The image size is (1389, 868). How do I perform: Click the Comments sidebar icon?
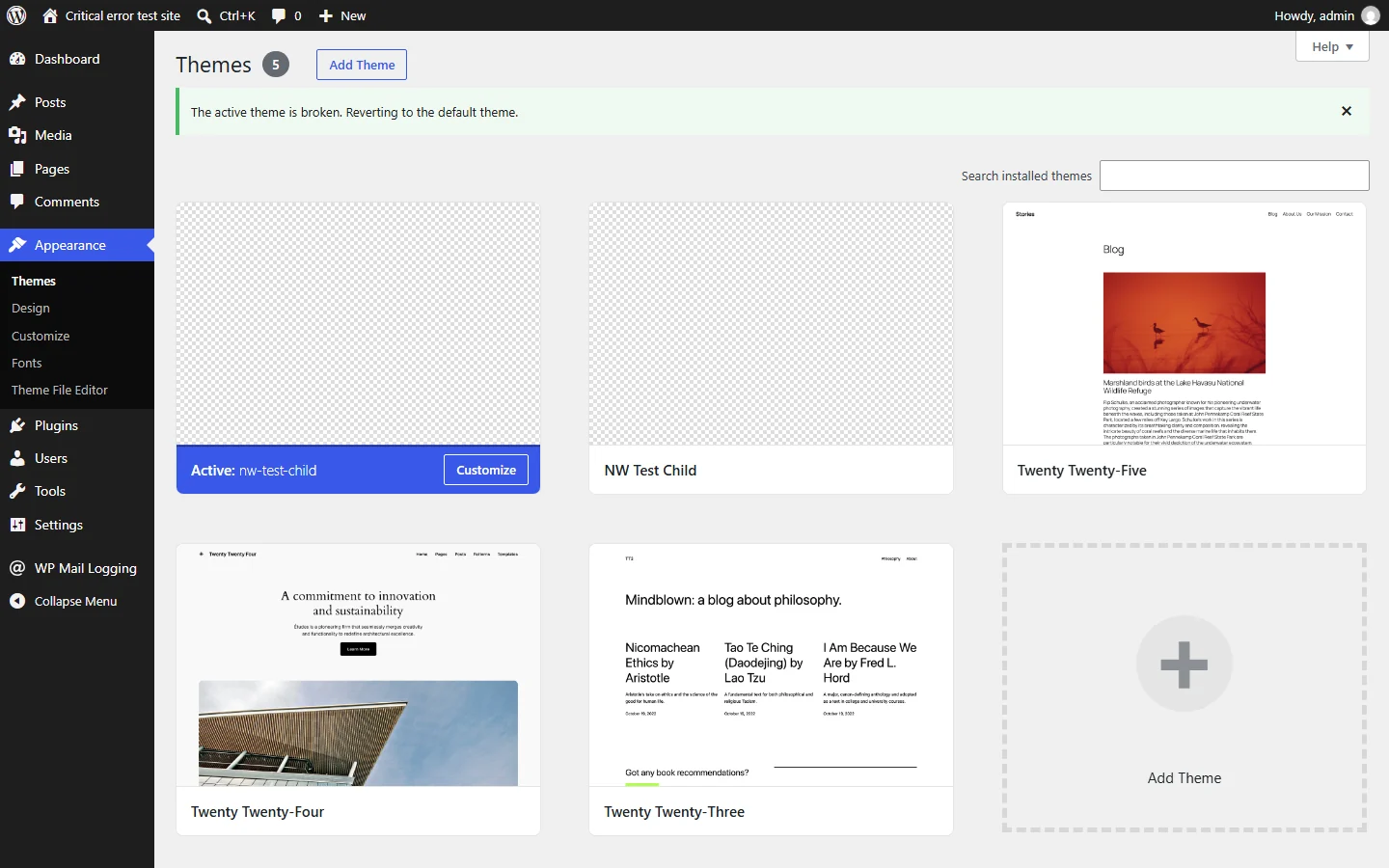(17, 202)
